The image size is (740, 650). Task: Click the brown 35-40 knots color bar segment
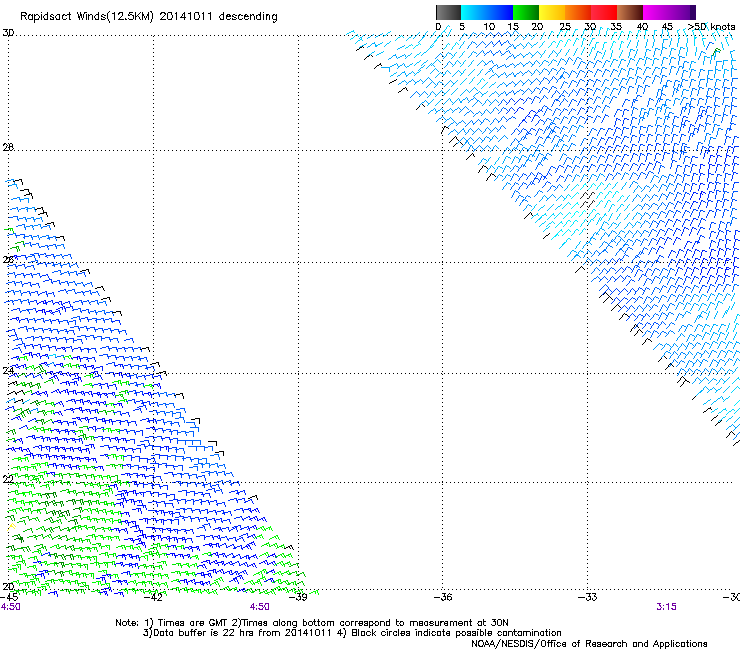click(630, 12)
